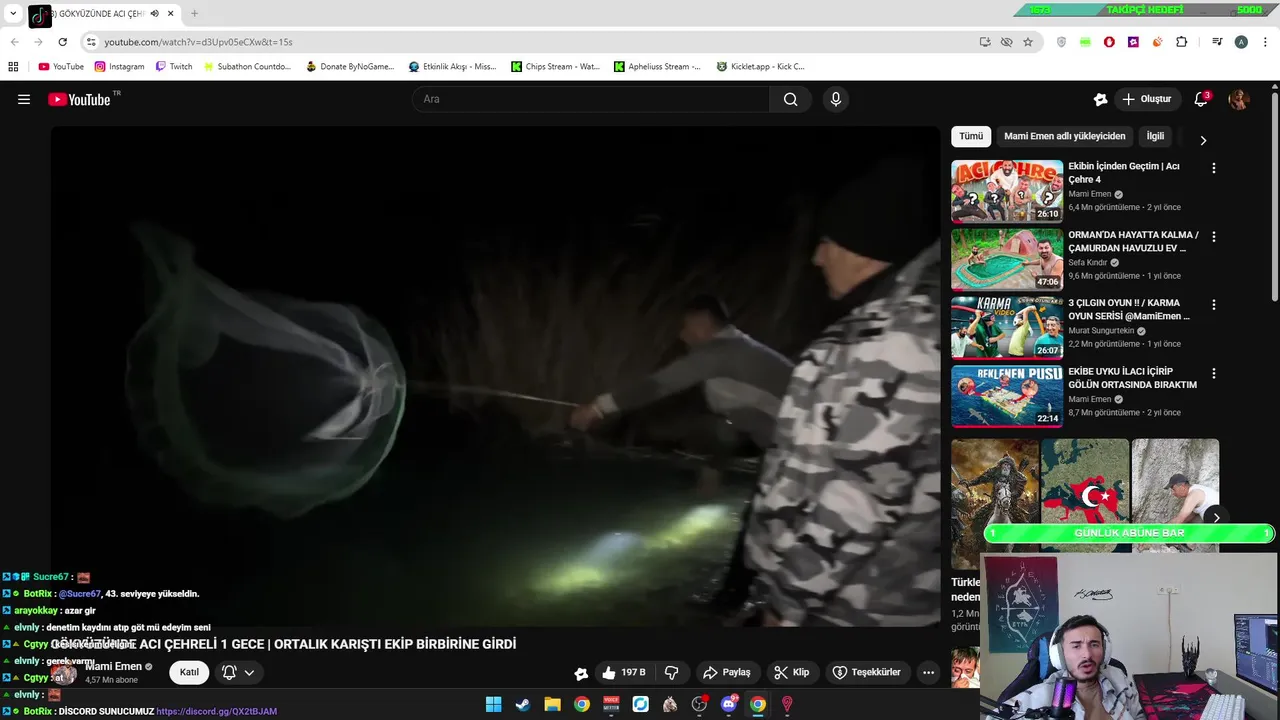Open EKİBE UYKU İLACI video thumbnail

point(1007,396)
